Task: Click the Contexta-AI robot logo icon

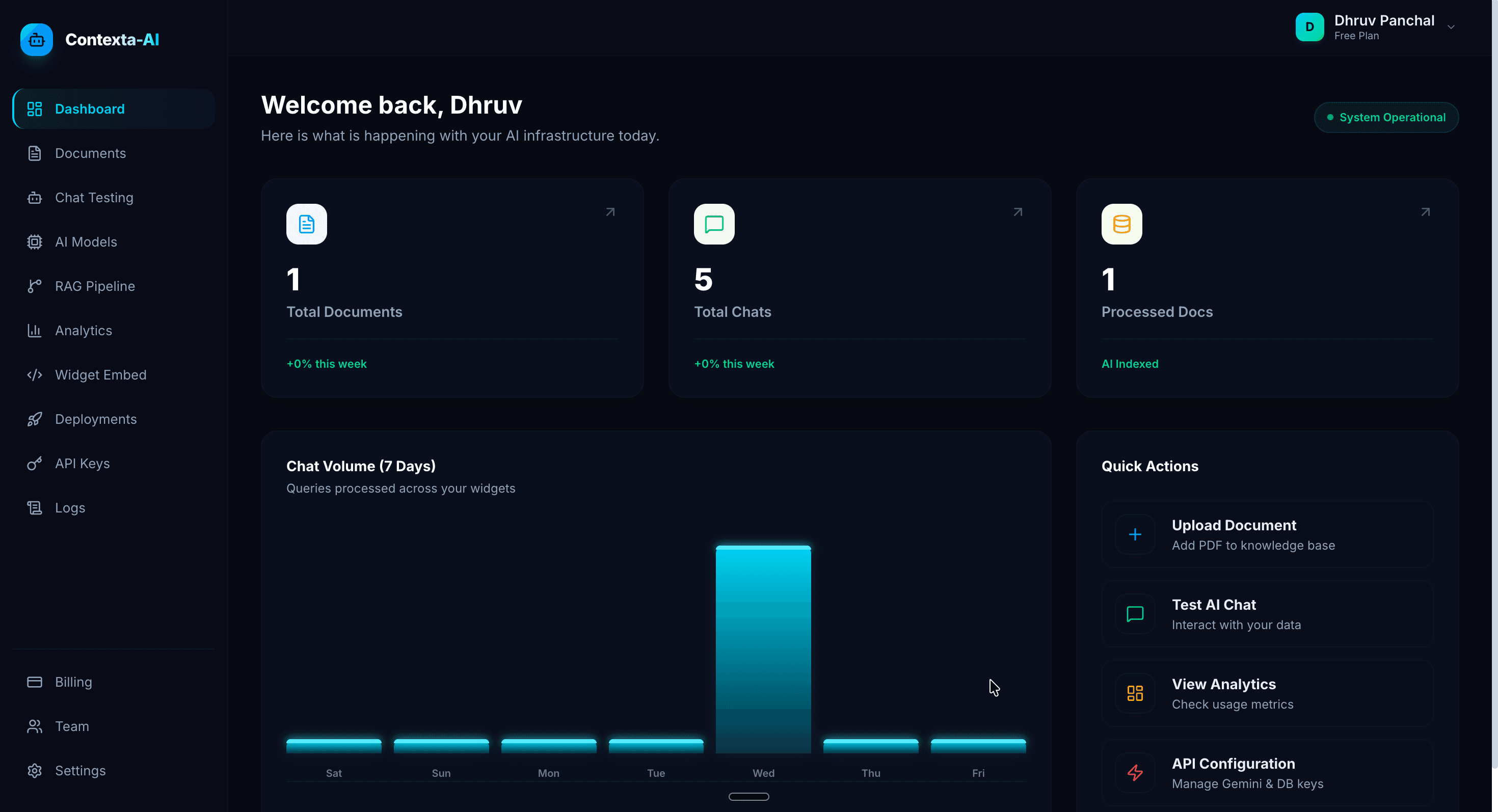Action: 37,40
